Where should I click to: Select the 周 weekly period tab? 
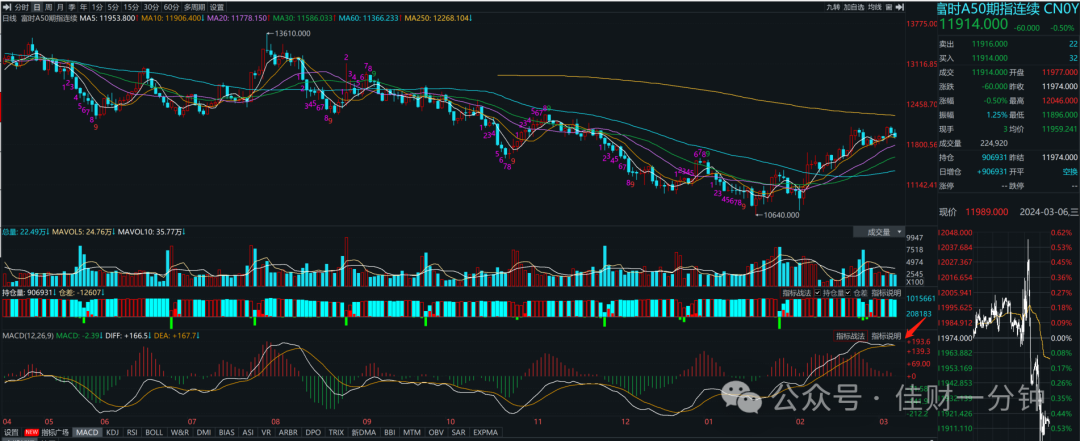(48, 7)
